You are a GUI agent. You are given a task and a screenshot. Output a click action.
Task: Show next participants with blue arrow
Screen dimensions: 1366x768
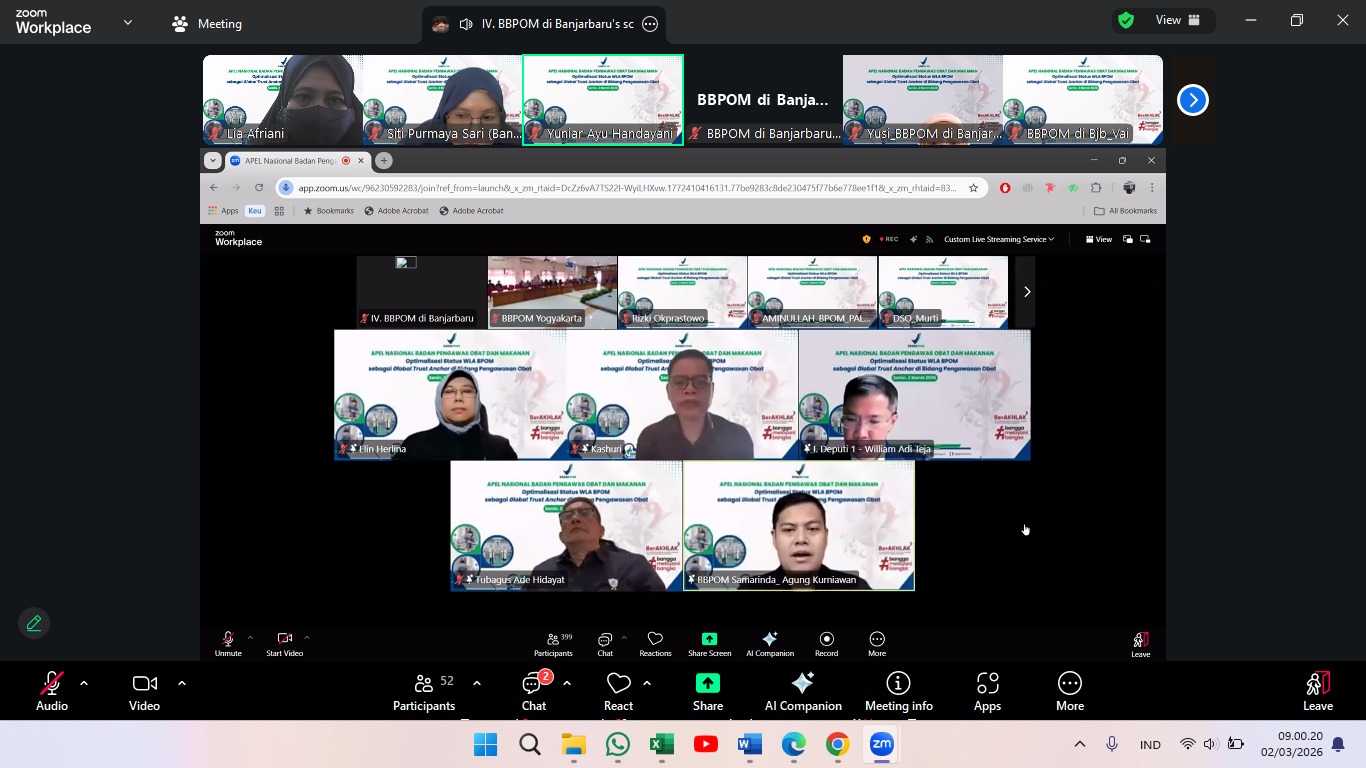coord(1192,100)
